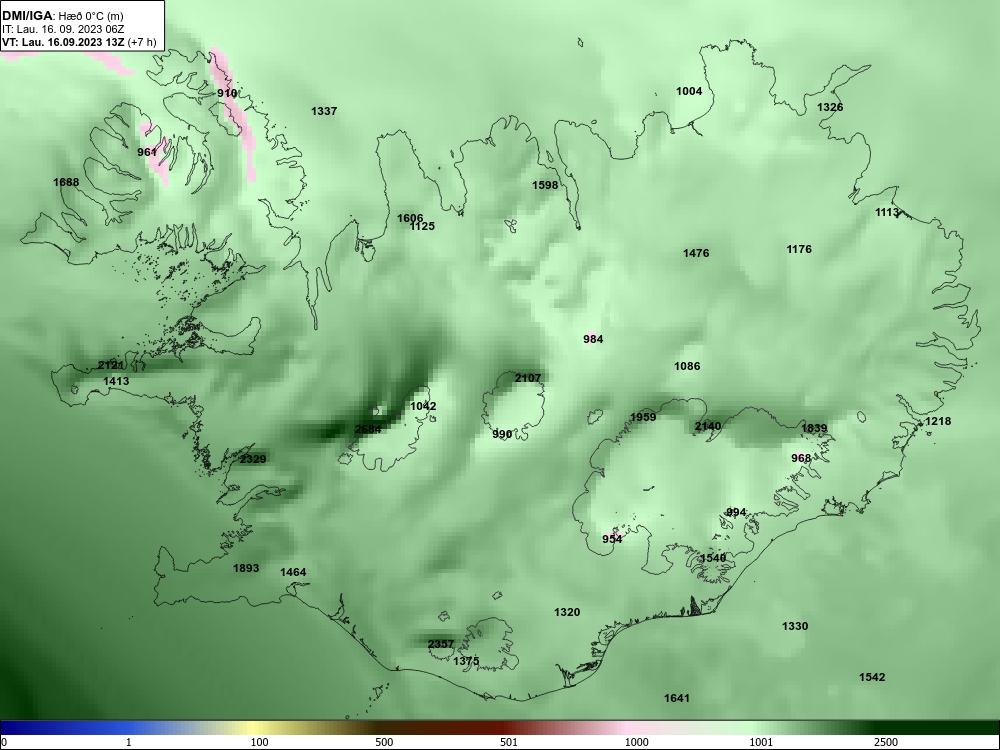Click the value 1540 on the map
Viewport: 1000px width, 750px height.
pos(713,558)
